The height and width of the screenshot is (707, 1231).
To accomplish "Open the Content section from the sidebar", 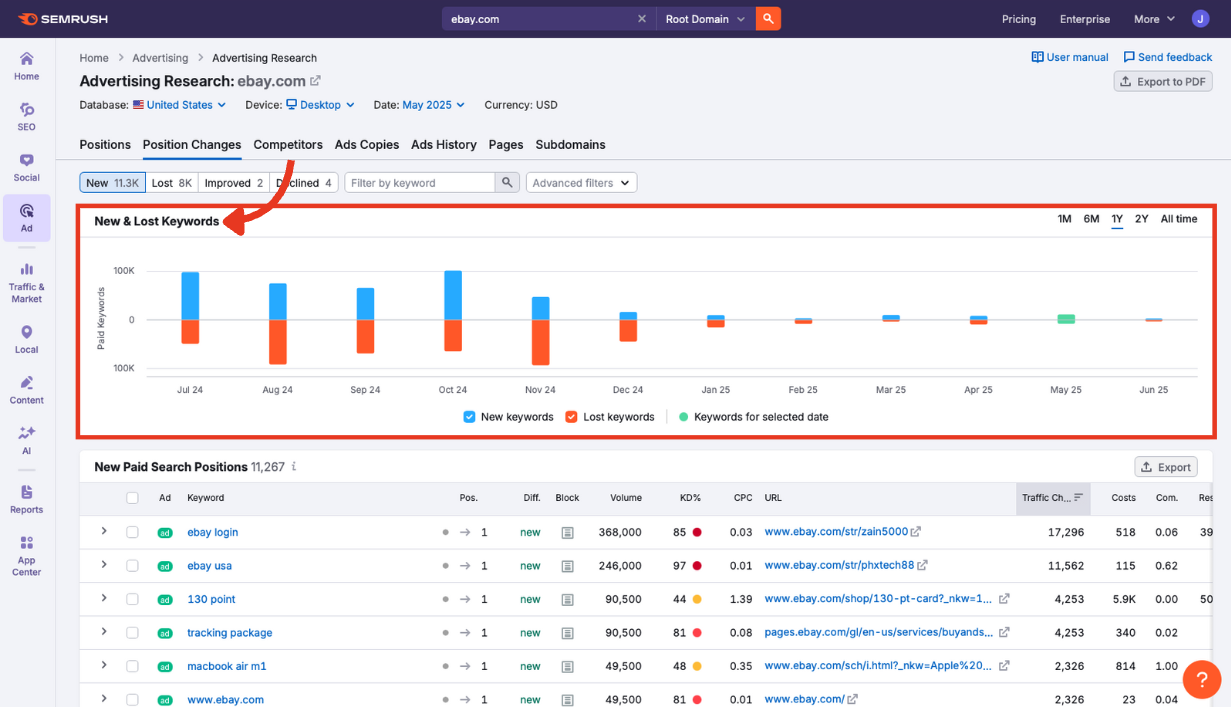I will pyautogui.click(x=25, y=385).
